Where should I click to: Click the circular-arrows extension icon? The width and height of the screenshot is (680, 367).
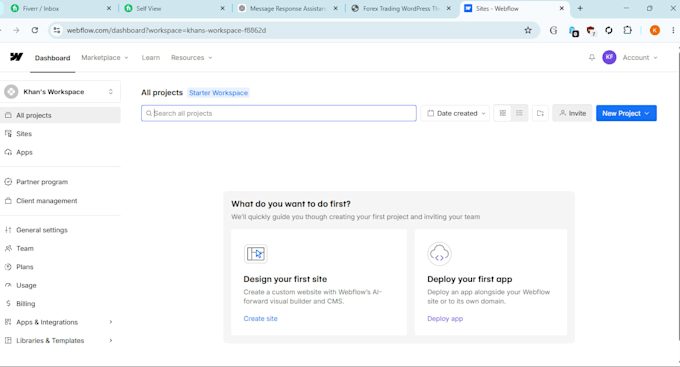[609, 30]
